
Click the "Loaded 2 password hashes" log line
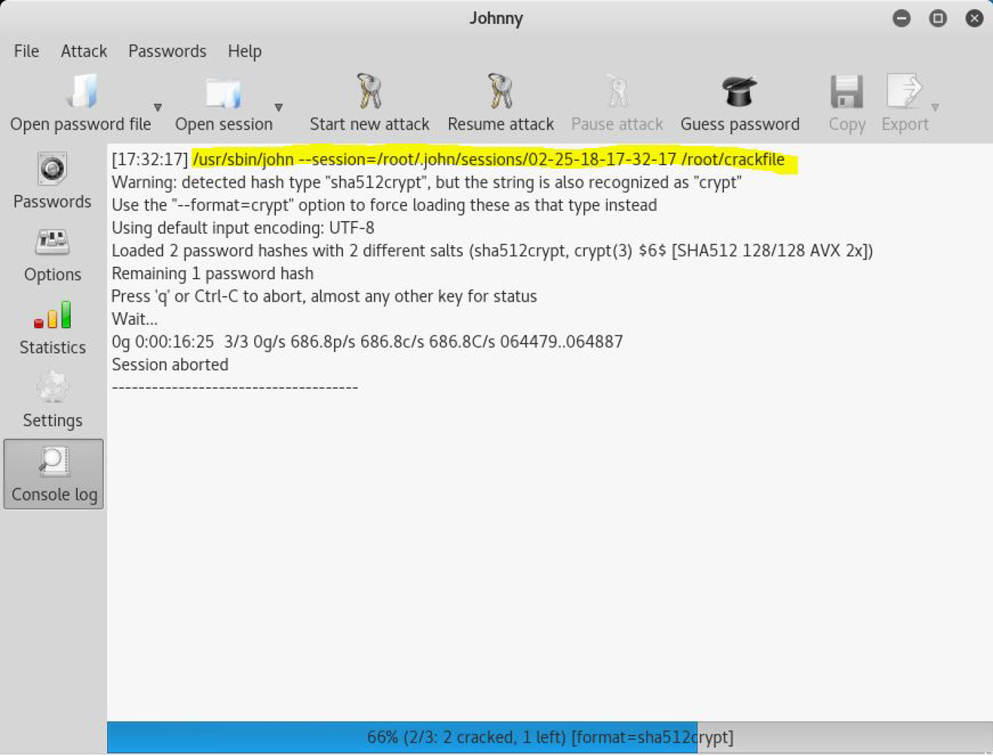point(492,251)
